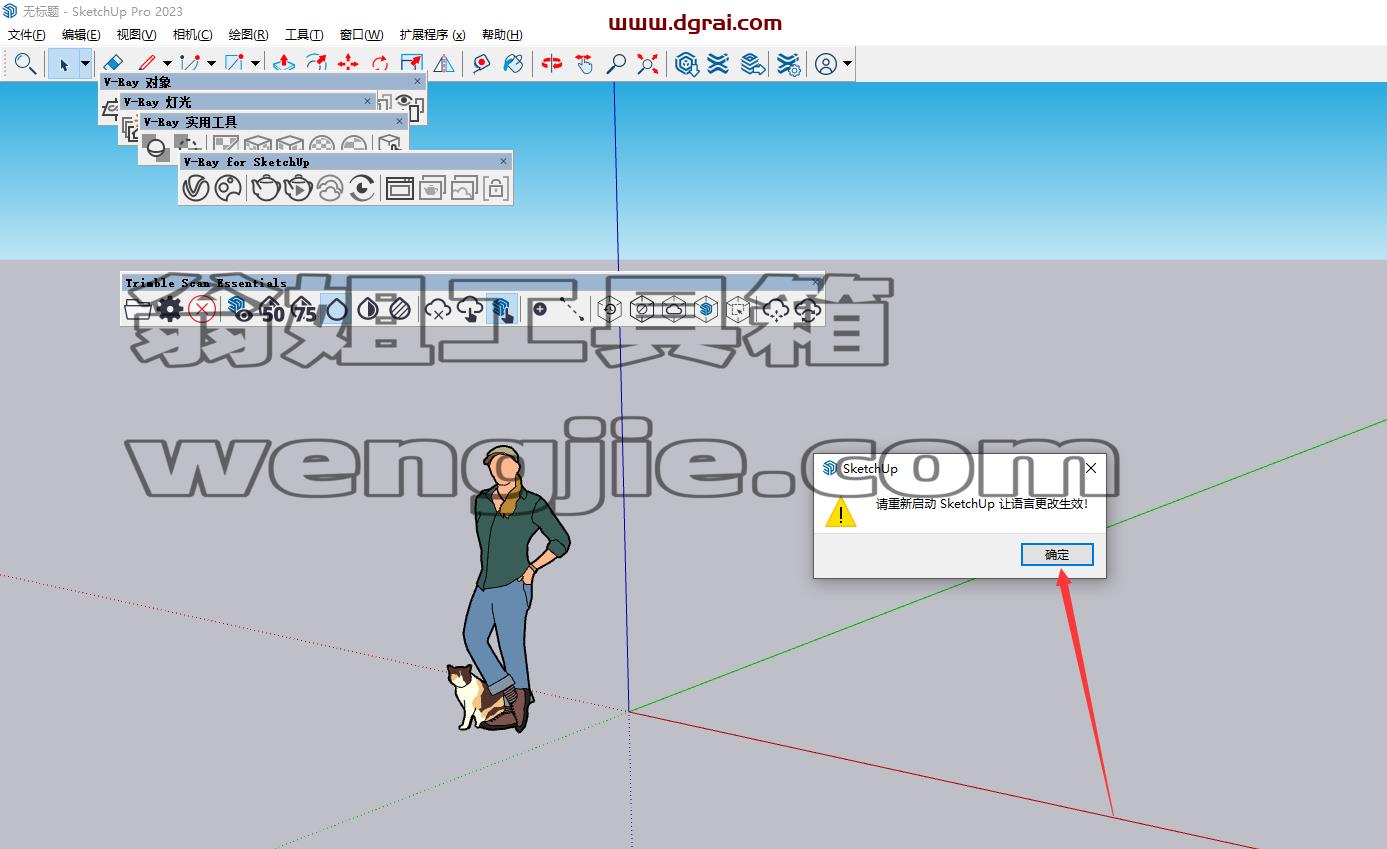This screenshot has width=1387, height=849.
Task: Pick the Eraser tool
Action: pos(113,63)
